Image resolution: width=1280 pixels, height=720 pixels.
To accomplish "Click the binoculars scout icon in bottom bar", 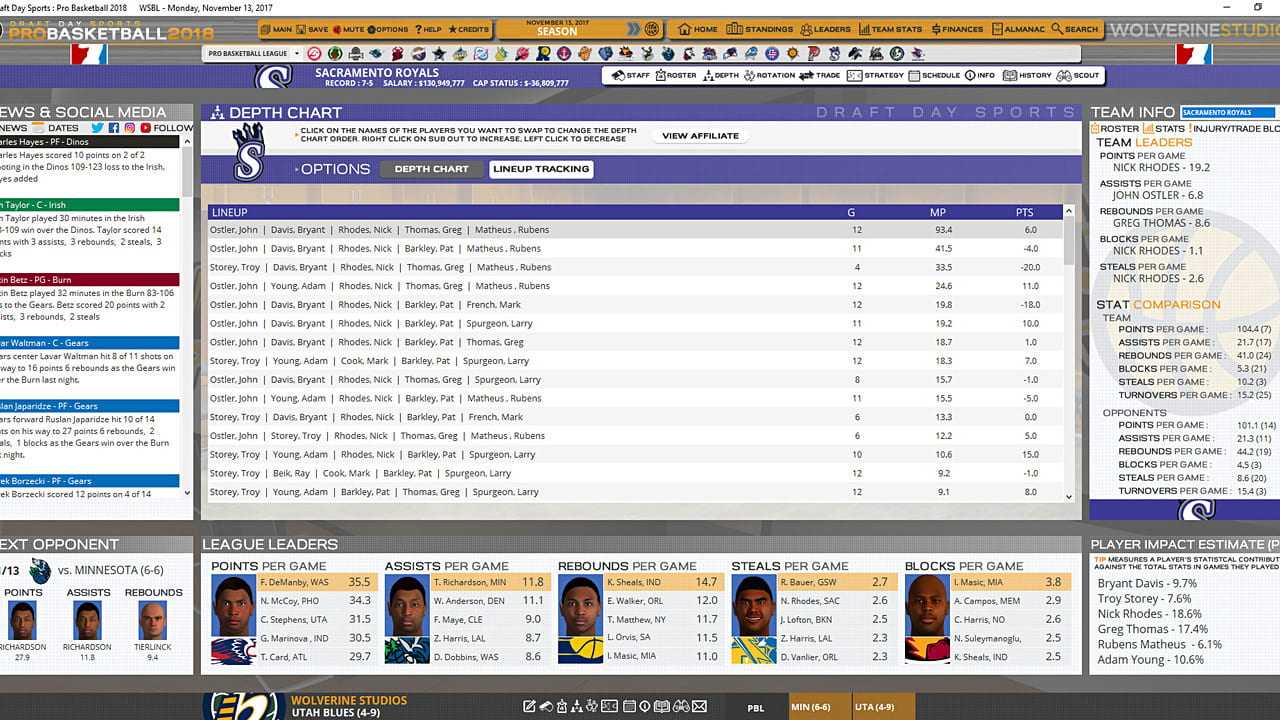I will coord(679,707).
